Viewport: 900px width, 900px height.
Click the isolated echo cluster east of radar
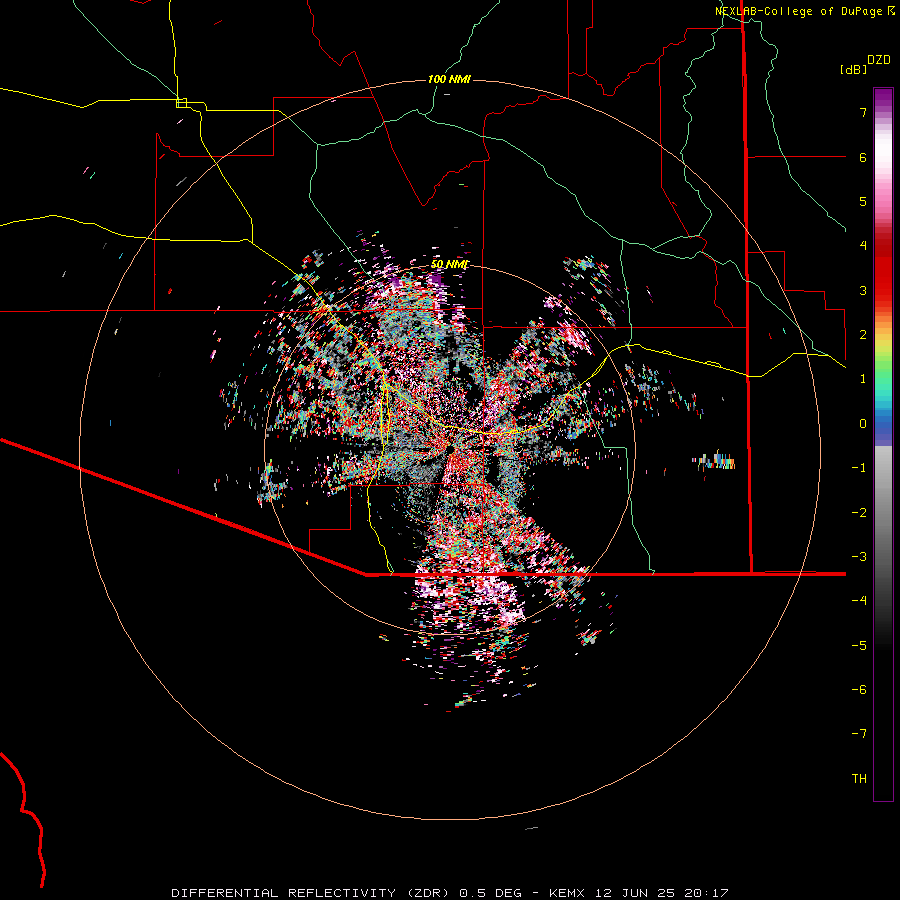click(x=713, y=461)
